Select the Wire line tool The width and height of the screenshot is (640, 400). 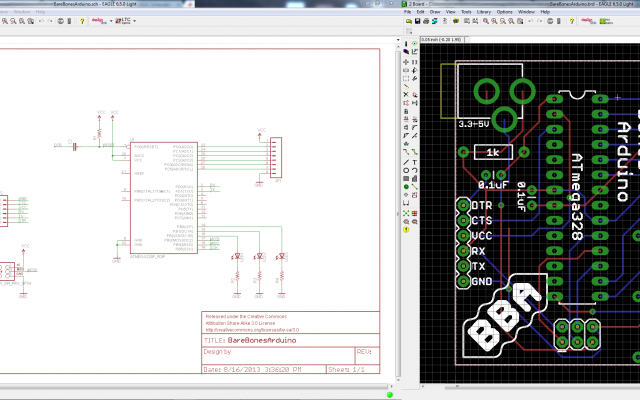tap(406, 162)
